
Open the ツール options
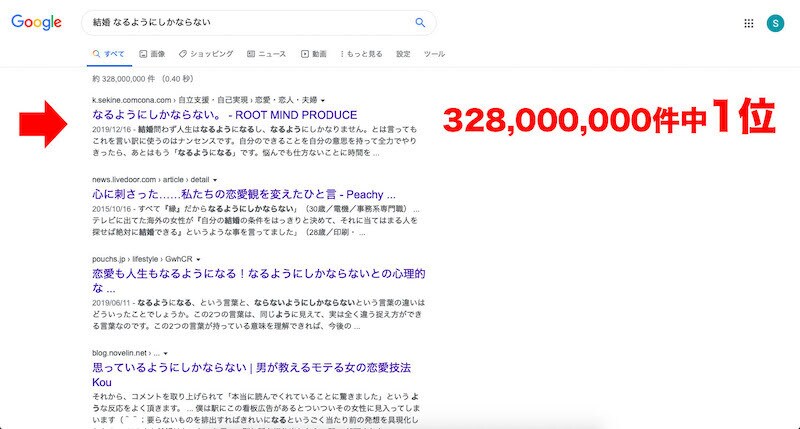(x=434, y=54)
